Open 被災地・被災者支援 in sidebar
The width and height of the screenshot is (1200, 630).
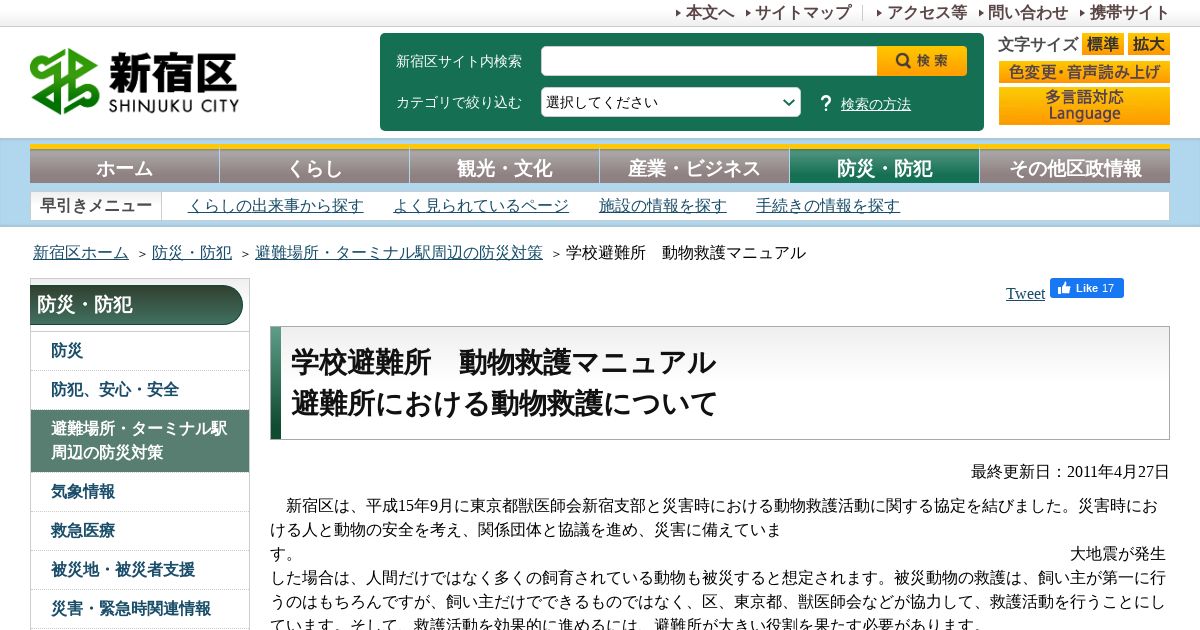click(140, 570)
